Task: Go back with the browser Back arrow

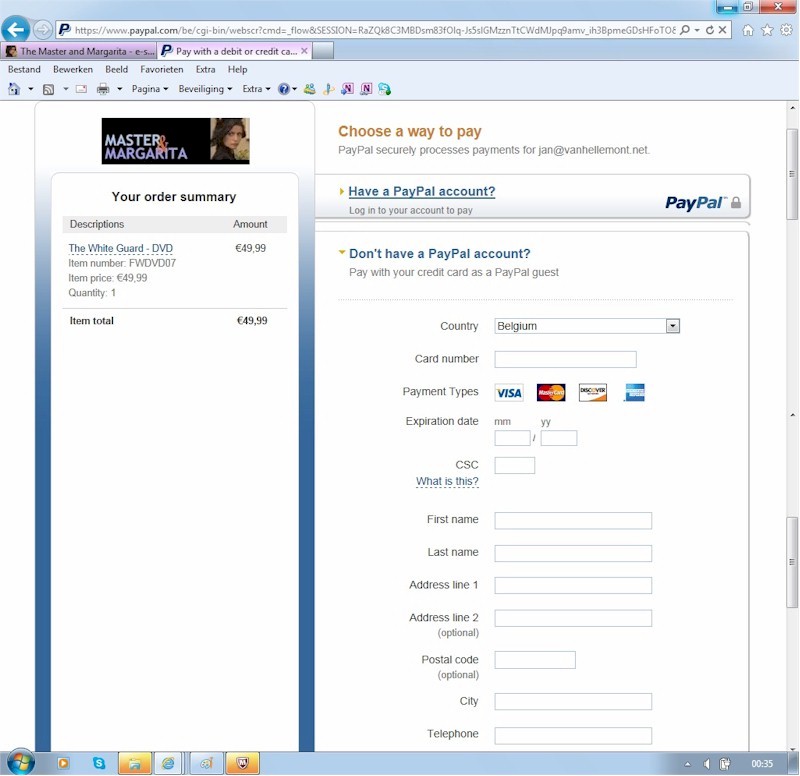Action: click(15, 30)
